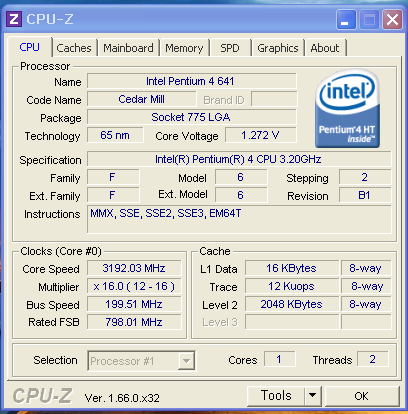Image resolution: width=408 pixels, height=414 pixels.
Task: Click the Multiplier value x 16.0
Action: point(134,286)
